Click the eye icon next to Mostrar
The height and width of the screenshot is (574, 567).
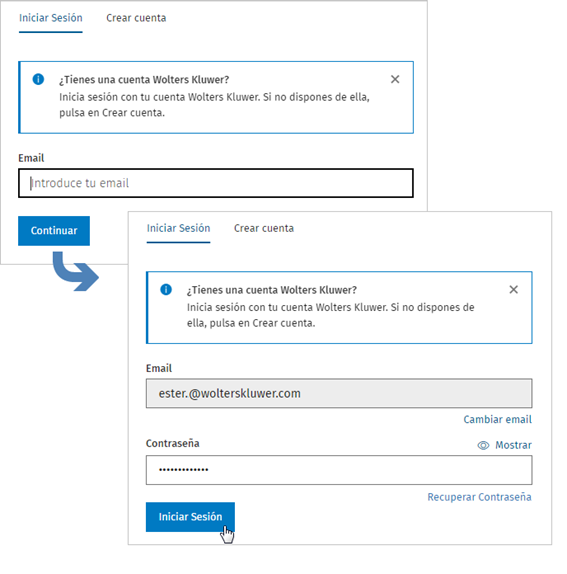(x=483, y=445)
